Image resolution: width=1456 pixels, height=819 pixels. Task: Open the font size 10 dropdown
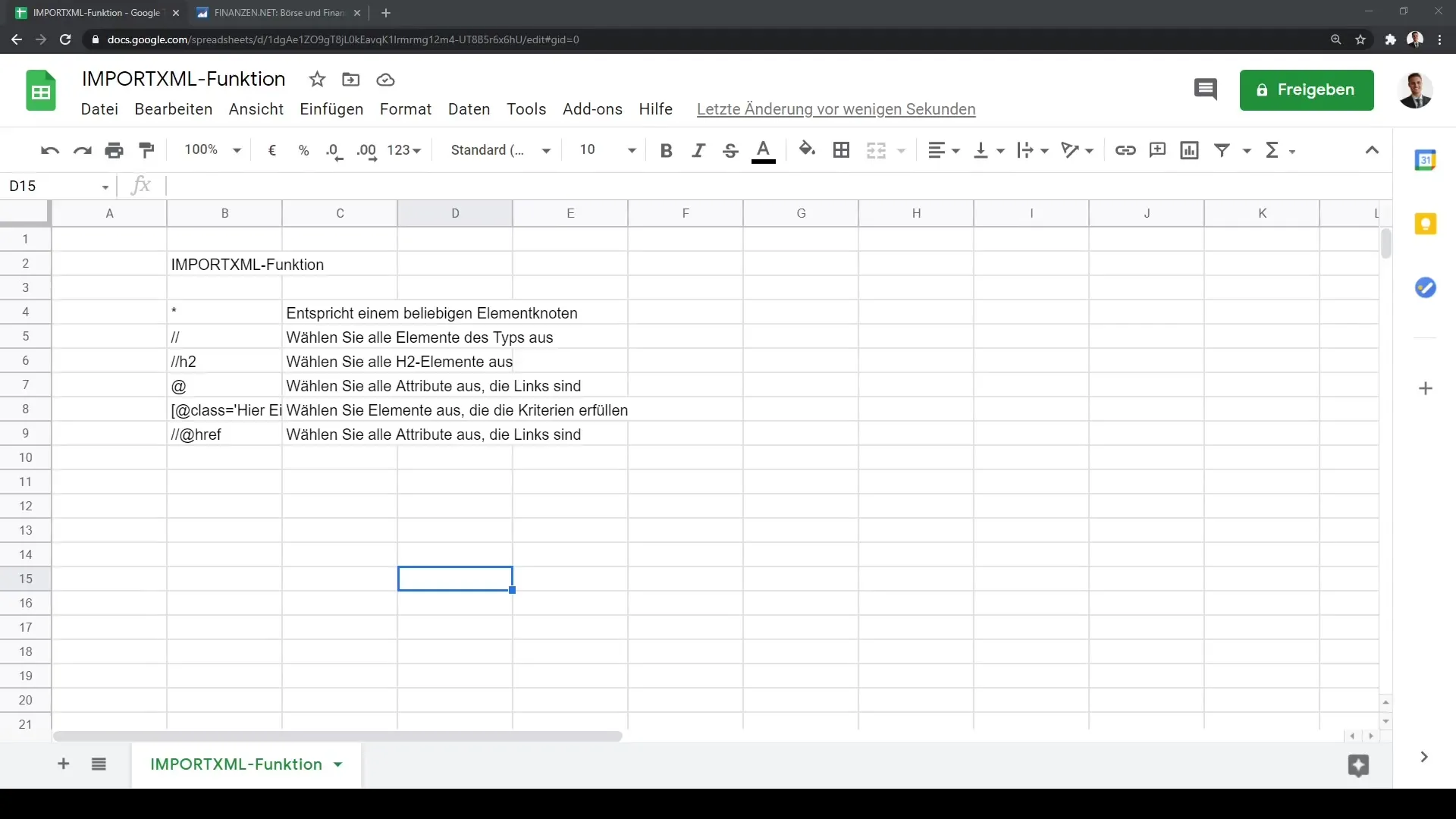(x=607, y=150)
